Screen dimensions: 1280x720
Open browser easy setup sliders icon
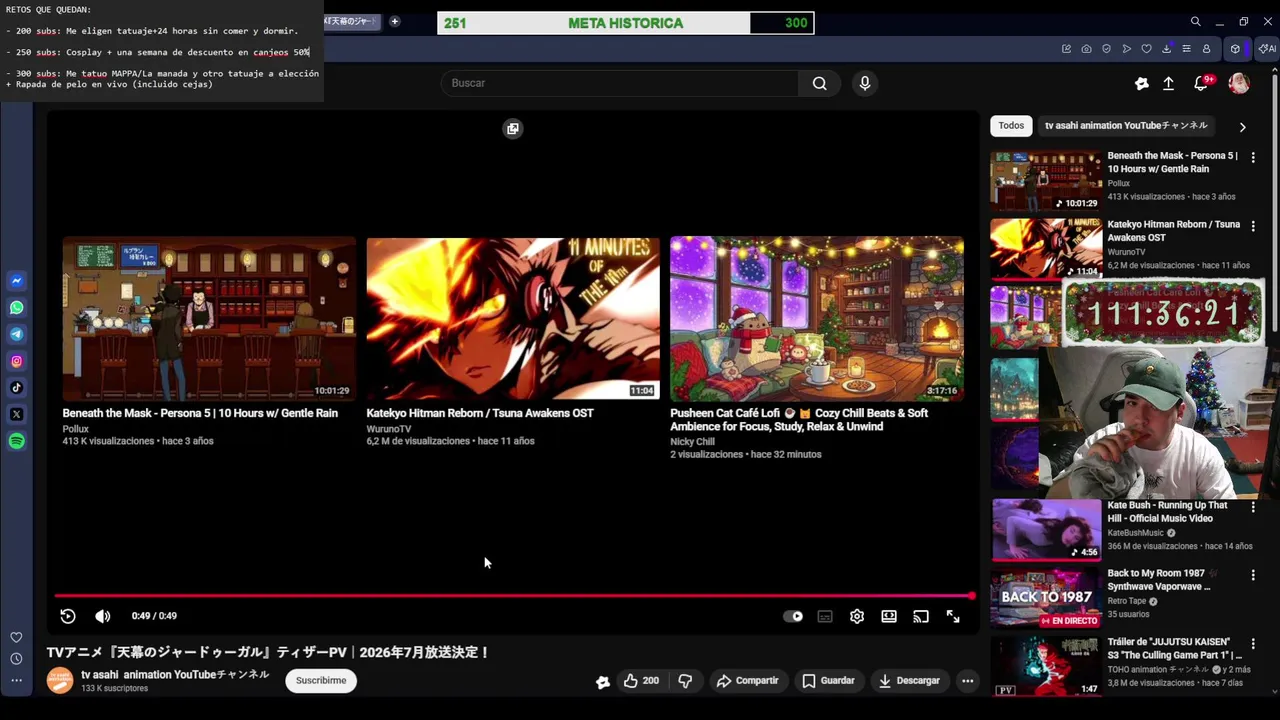[x=1186, y=49]
